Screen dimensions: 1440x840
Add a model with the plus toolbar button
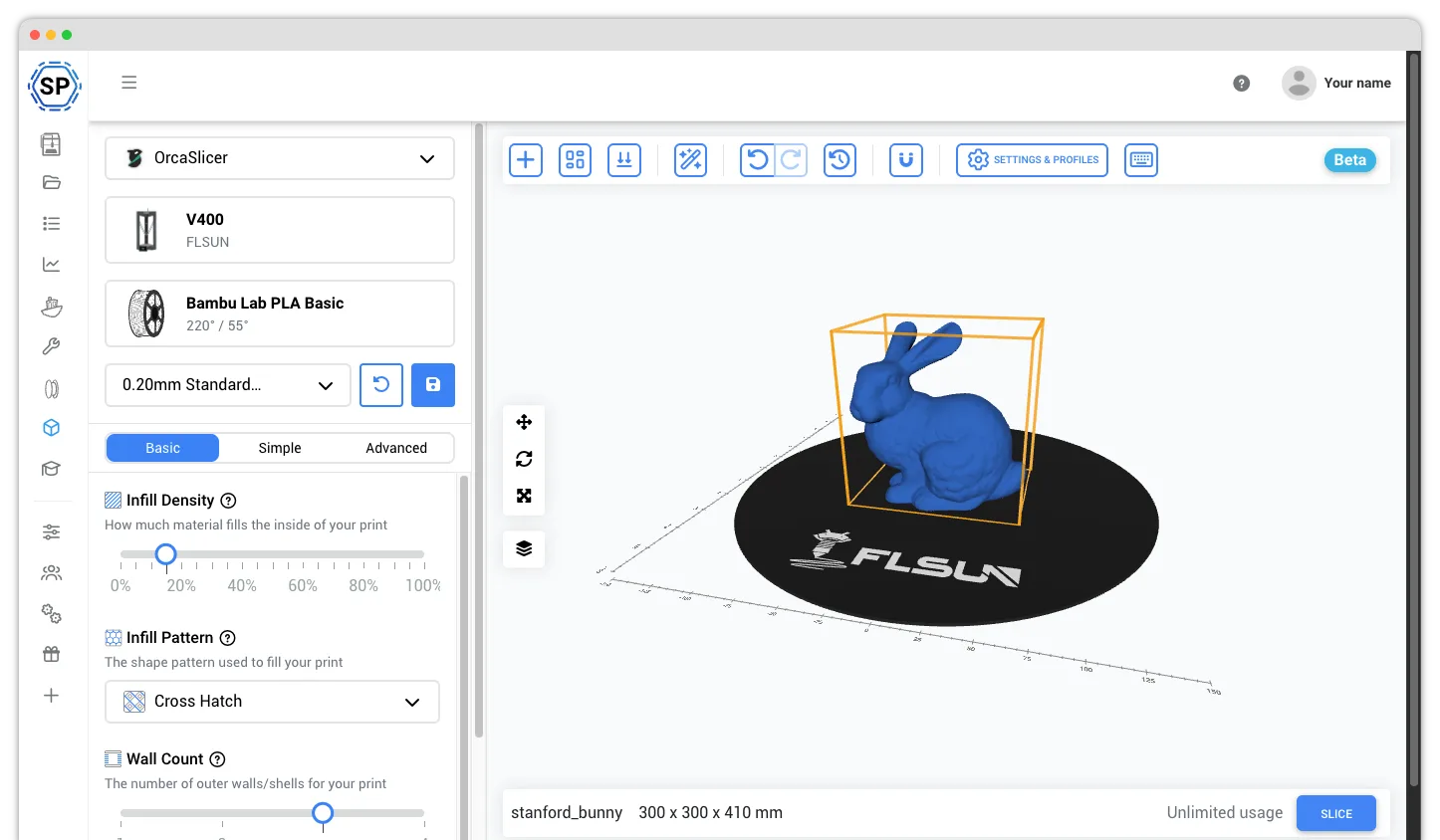pyautogui.click(x=526, y=160)
